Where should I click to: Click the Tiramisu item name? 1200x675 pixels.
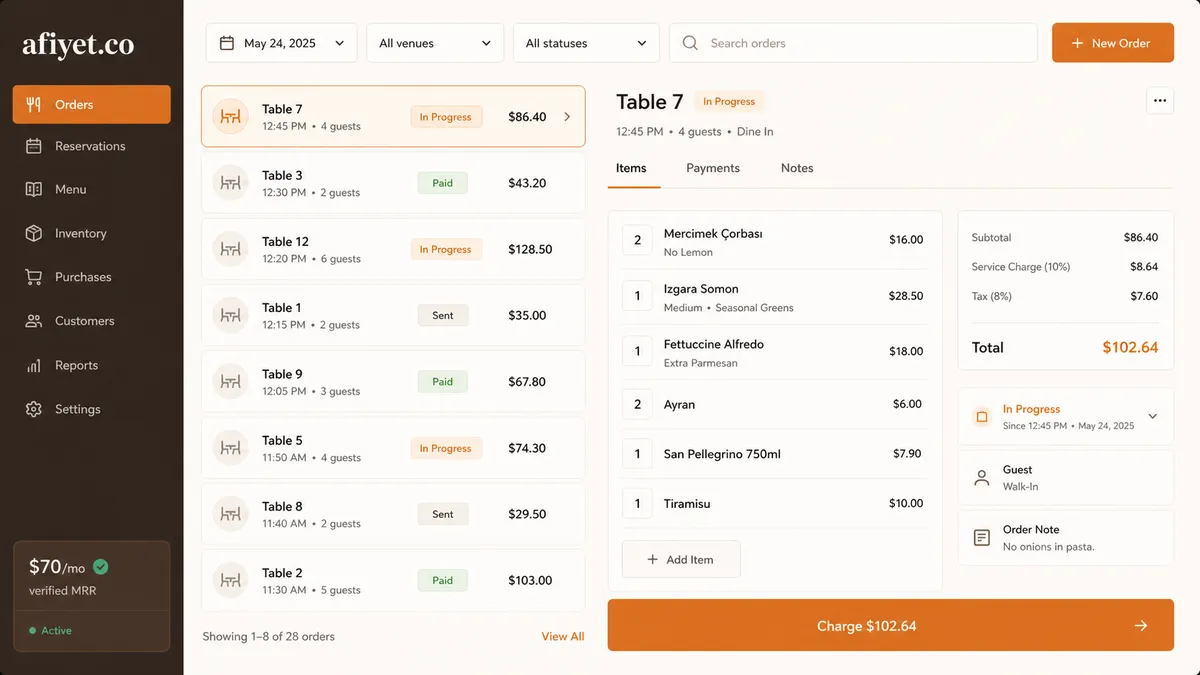tap(687, 504)
